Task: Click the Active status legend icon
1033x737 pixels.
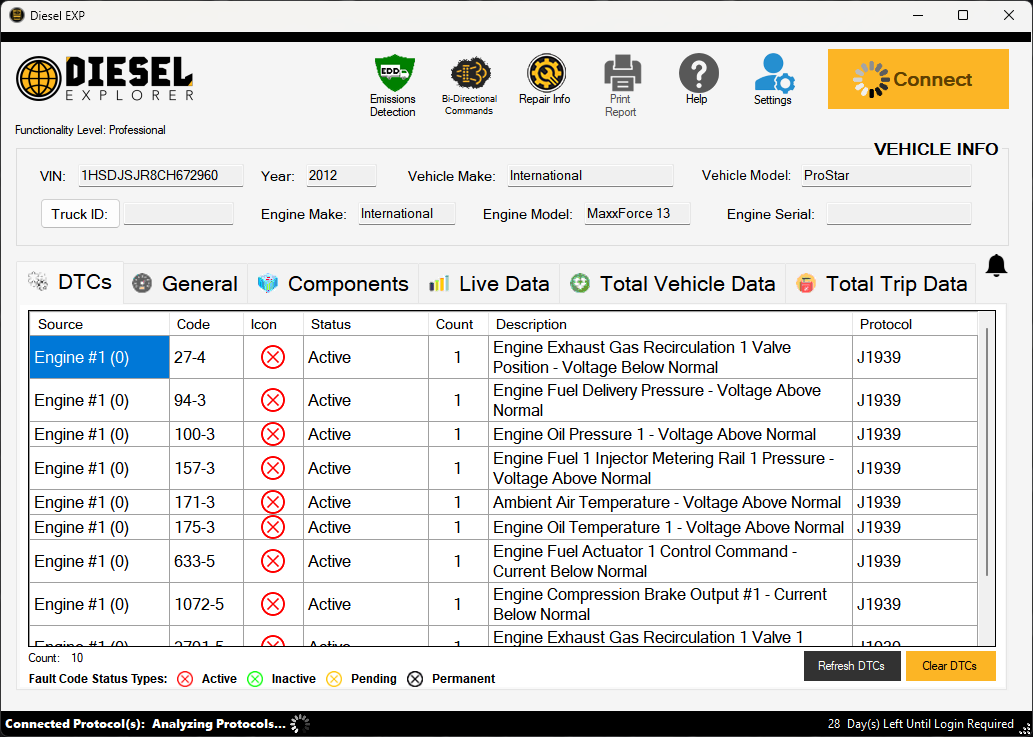Action: click(x=185, y=679)
